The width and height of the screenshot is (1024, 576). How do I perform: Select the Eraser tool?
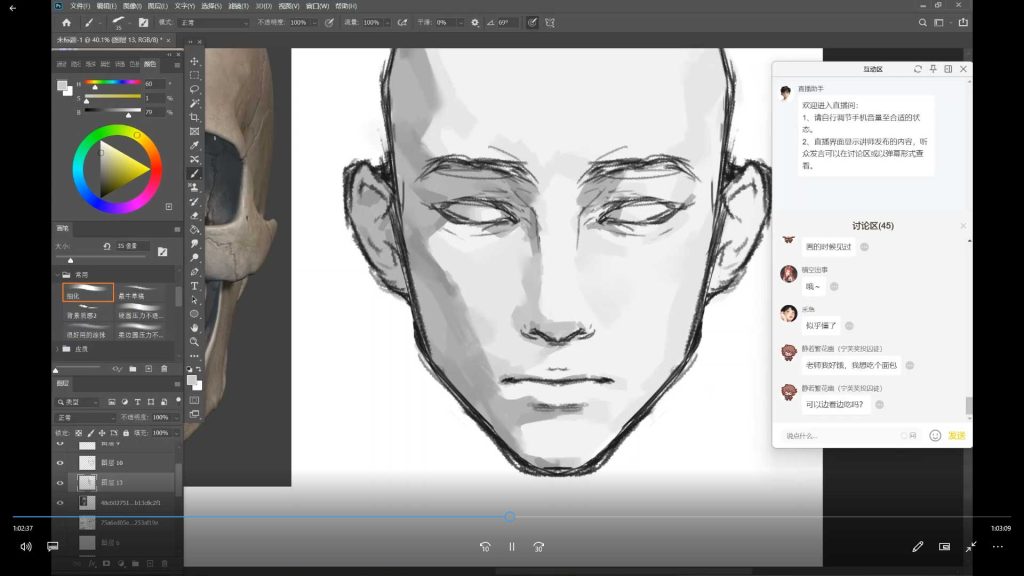click(x=194, y=216)
